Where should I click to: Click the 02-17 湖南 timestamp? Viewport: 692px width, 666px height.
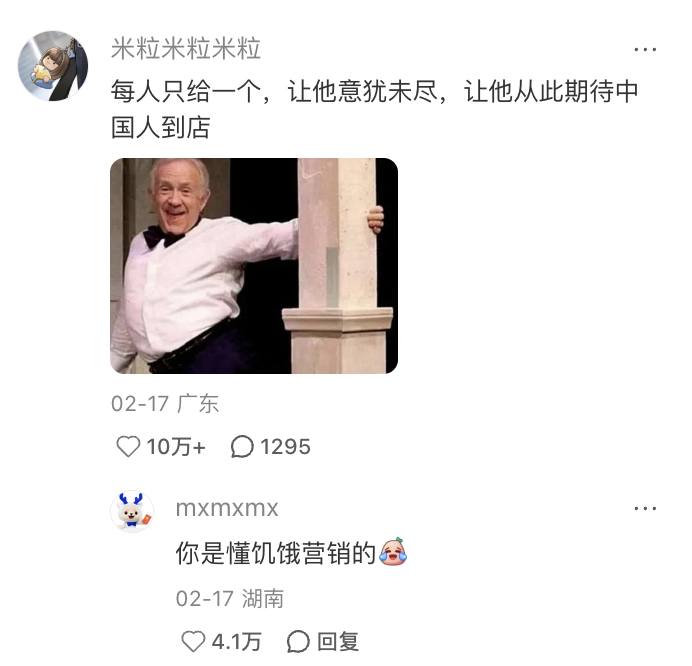point(229,598)
